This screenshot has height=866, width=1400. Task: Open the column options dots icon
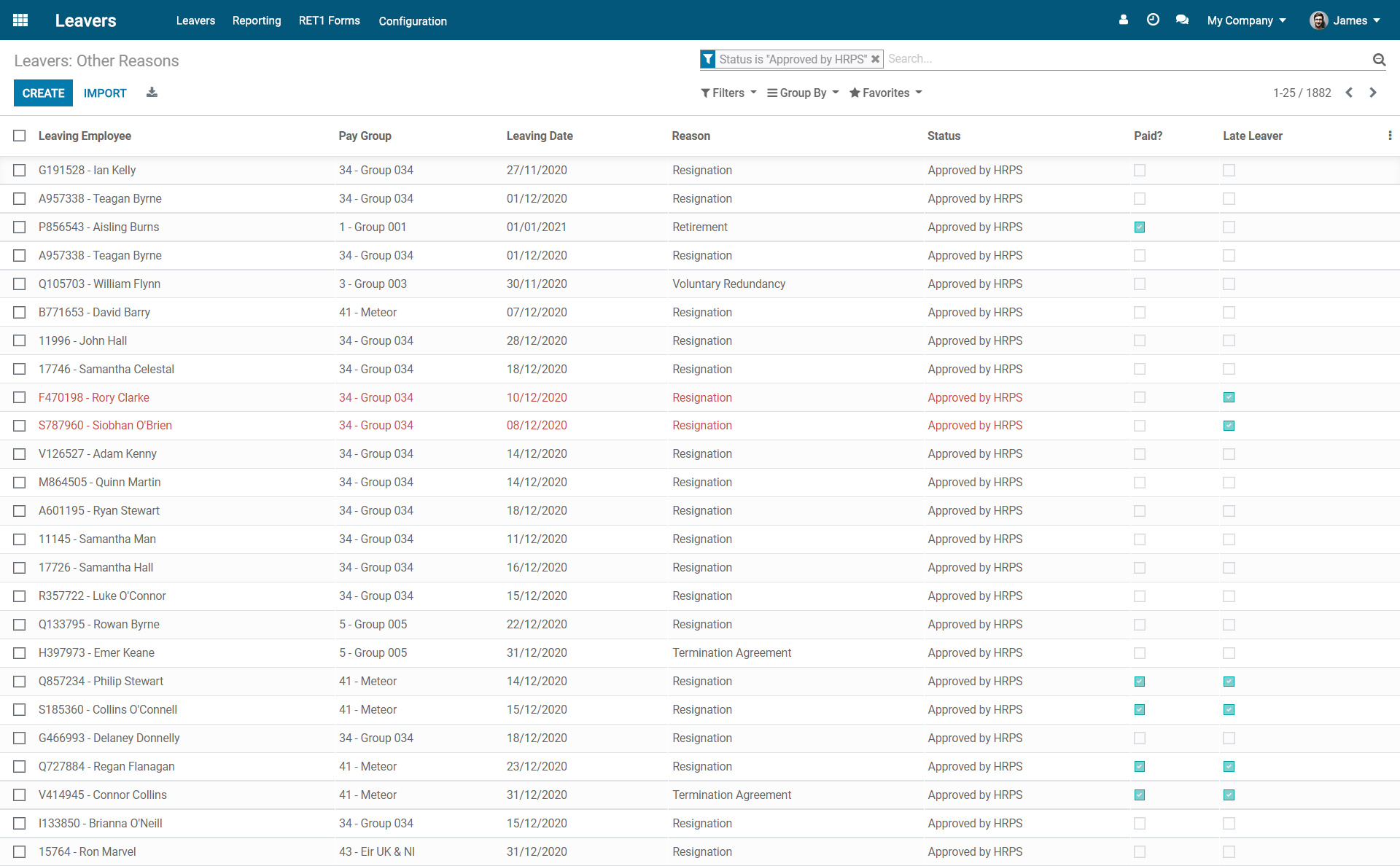1391,136
